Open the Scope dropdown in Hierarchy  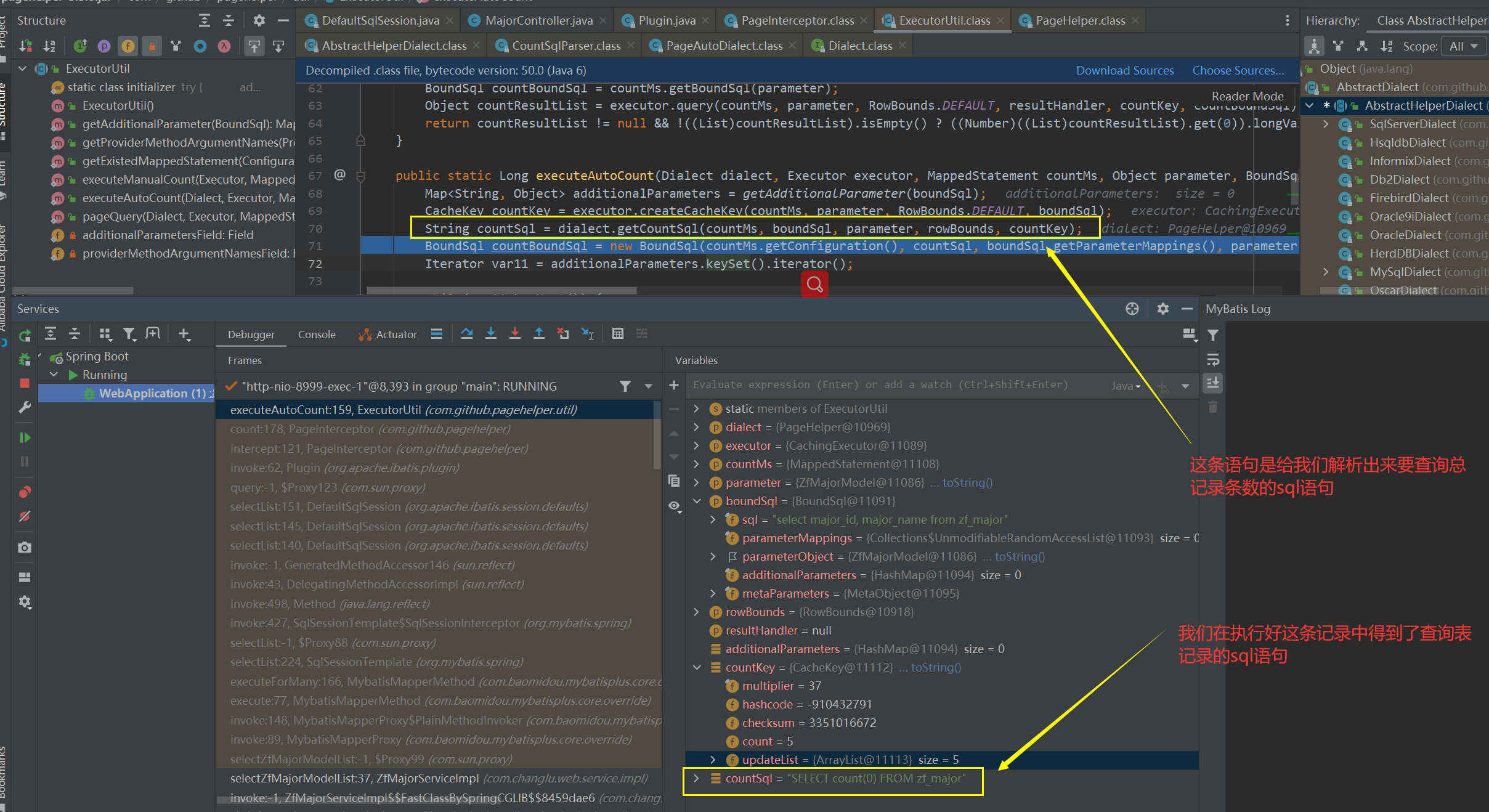pos(1464,46)
